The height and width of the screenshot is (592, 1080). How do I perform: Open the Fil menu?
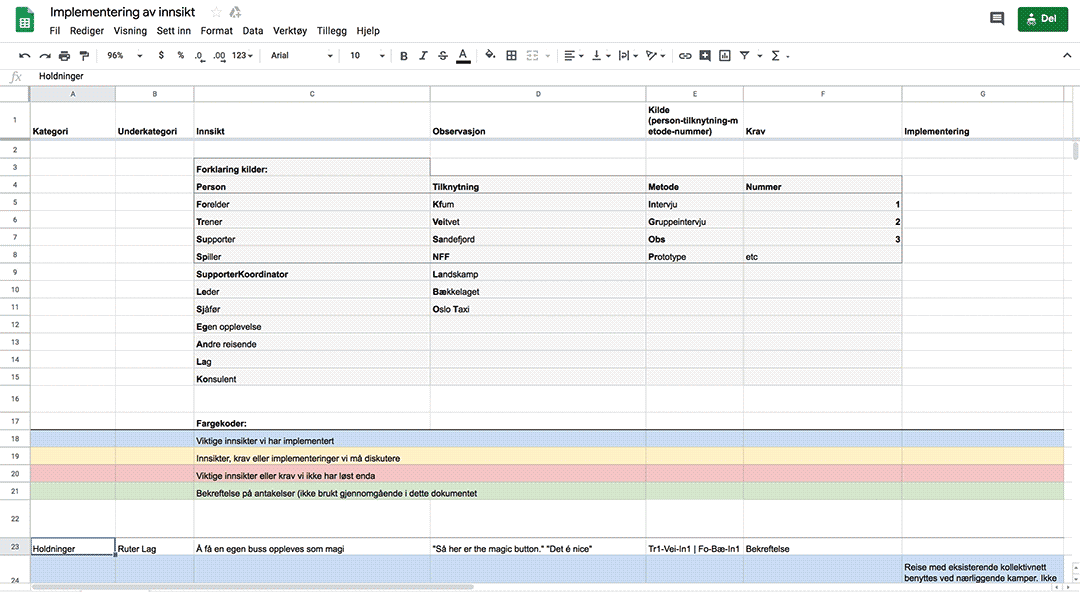tap(55, 31)
